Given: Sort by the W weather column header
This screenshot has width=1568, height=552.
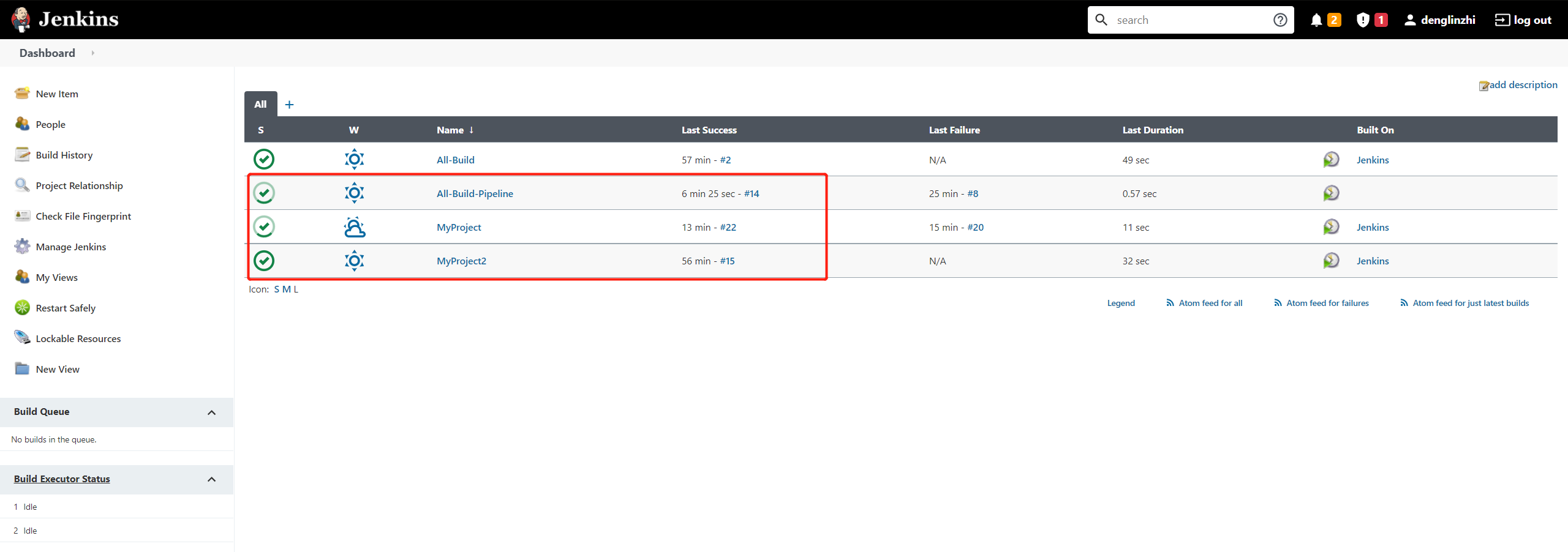Looking at the screenshot, I should coord(354,130).
